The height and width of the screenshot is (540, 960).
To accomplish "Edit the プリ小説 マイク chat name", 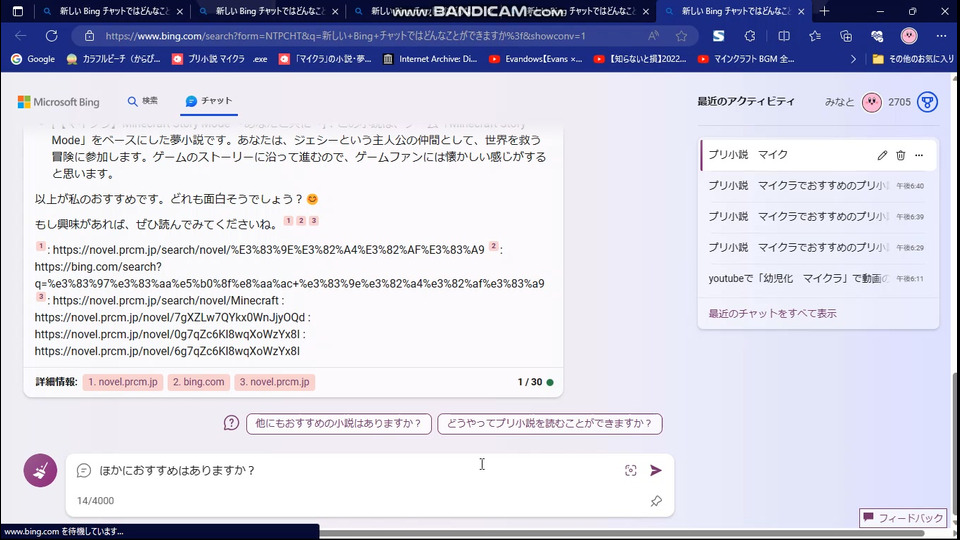I will [882, 156].
